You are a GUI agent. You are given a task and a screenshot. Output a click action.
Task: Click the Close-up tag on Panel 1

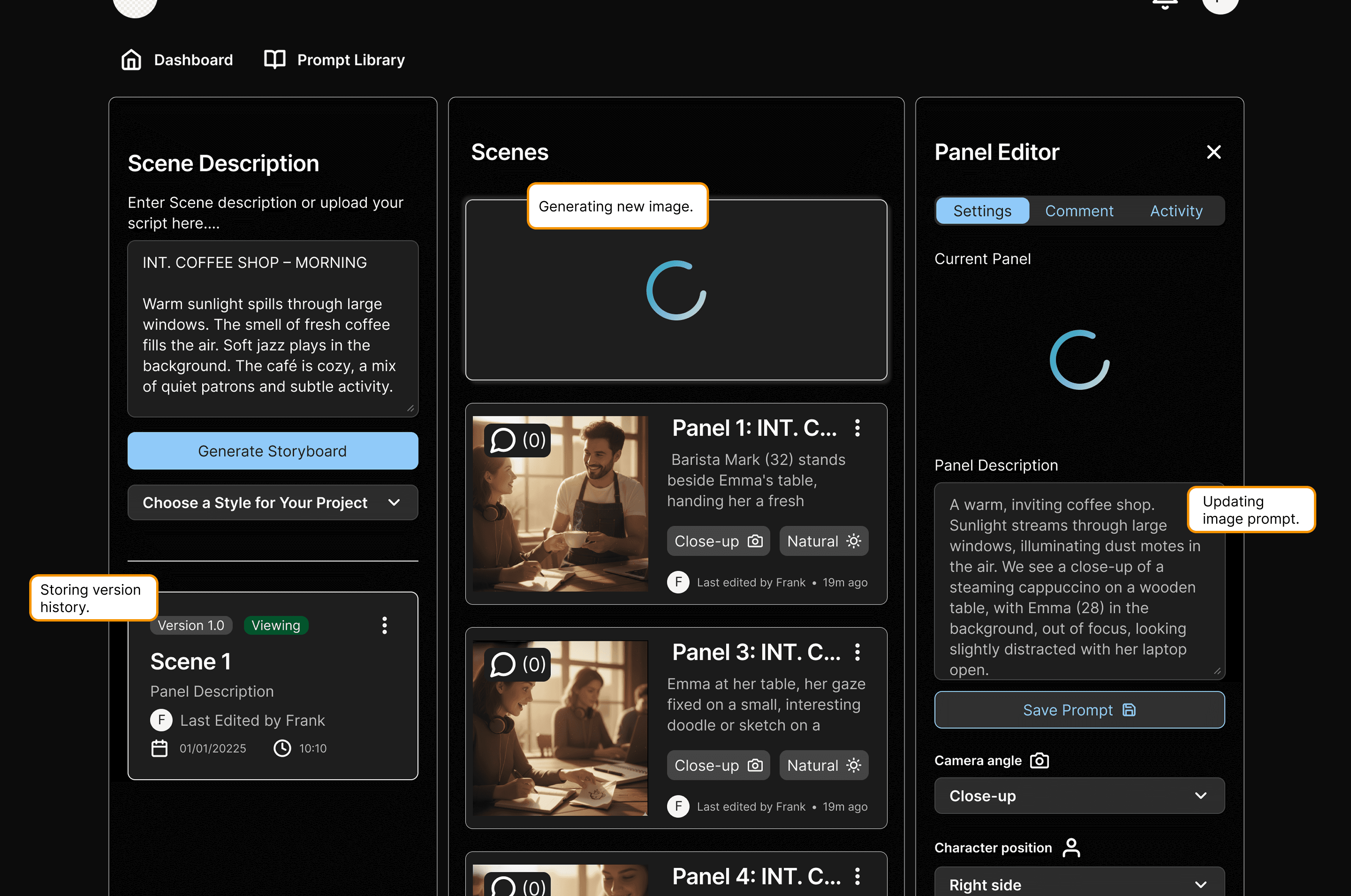718,541
